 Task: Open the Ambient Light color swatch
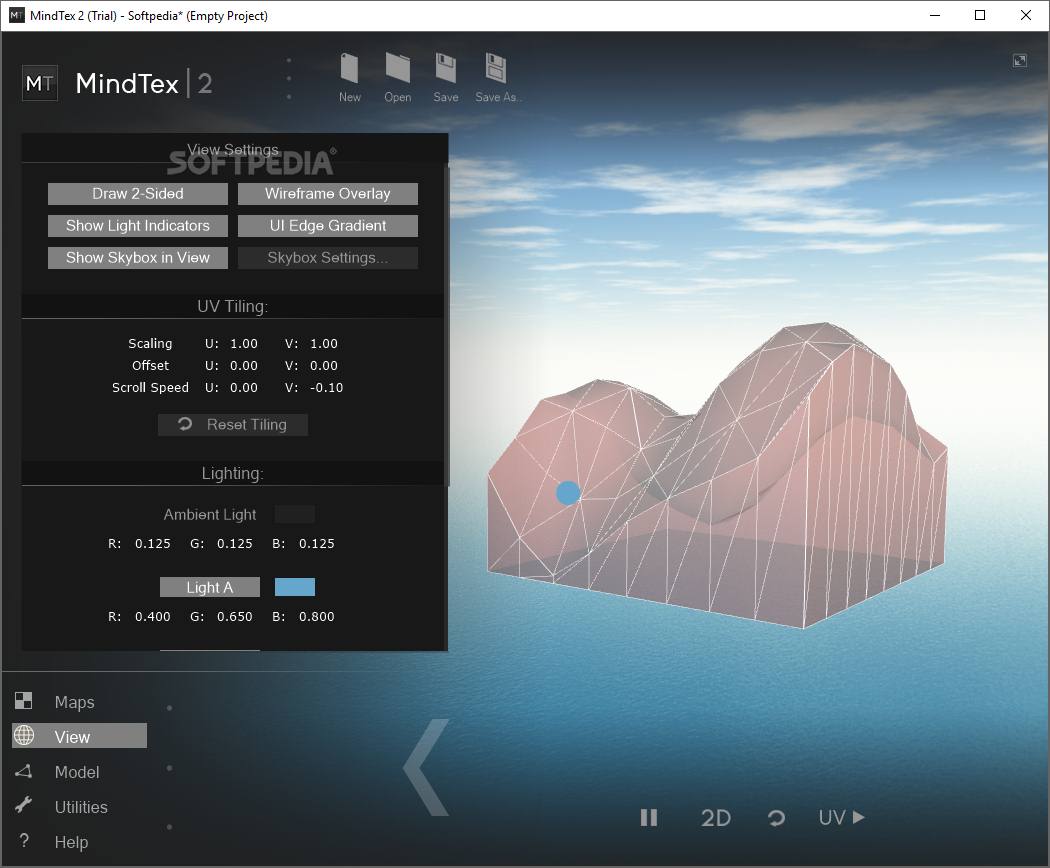coord(295,514)
